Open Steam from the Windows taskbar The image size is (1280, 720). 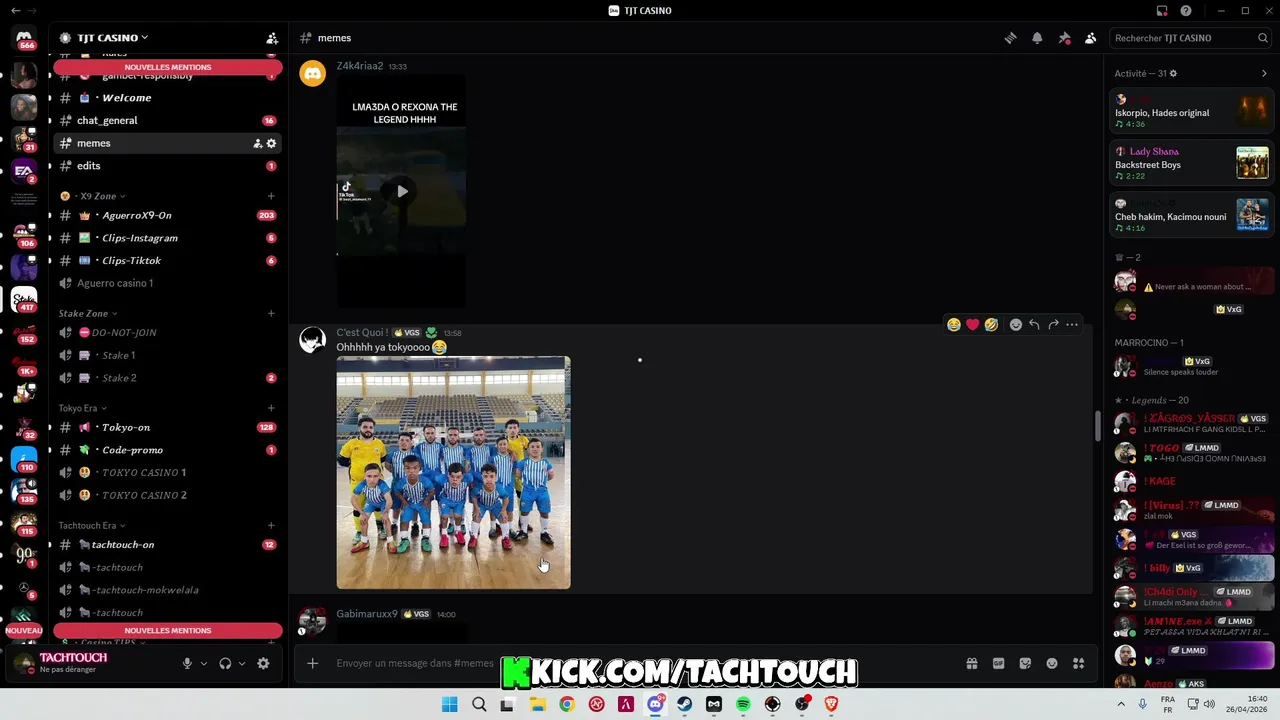pos(685,704)
